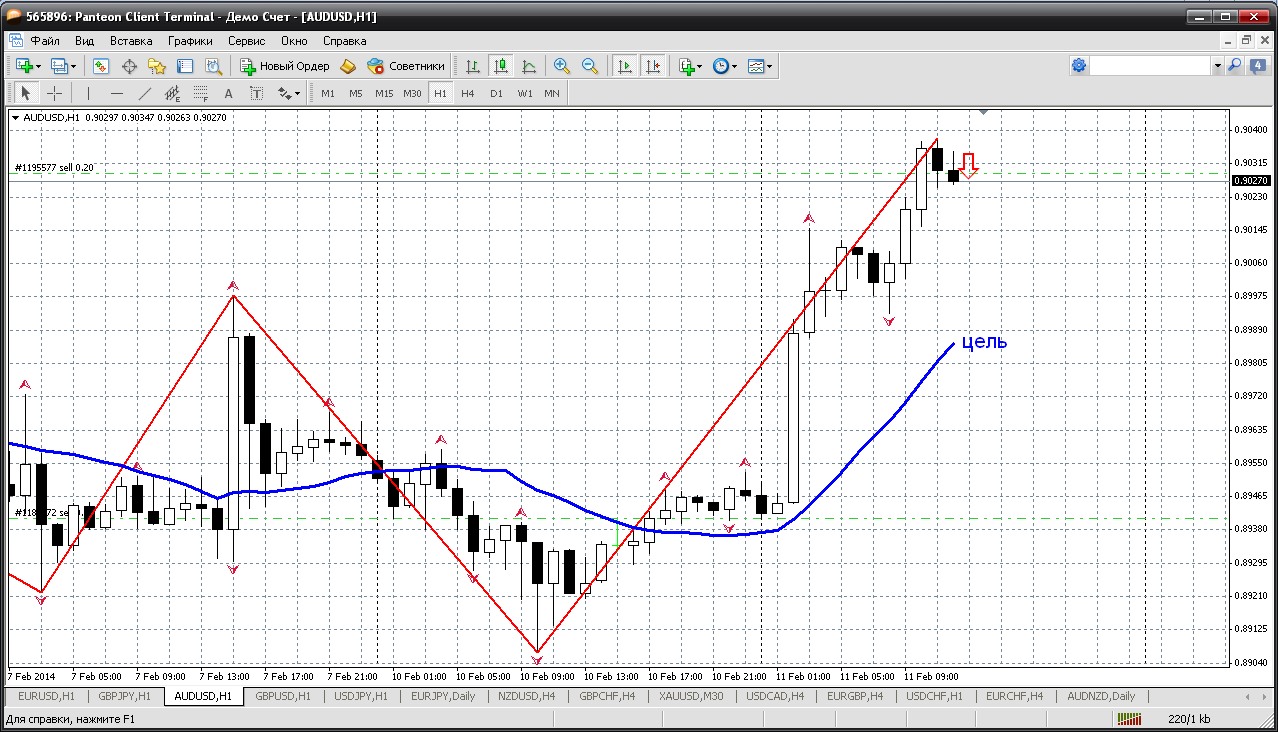Click the Новый Ордер button
The width and height of the screenshot is (1278, 732).
(x=285, y=66)
